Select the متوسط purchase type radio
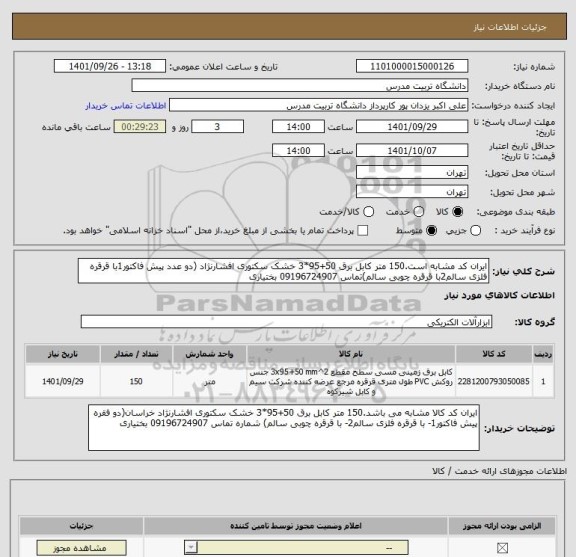This screenshot has width=576, height=557. pyautogui.click(x=431, y=231)
